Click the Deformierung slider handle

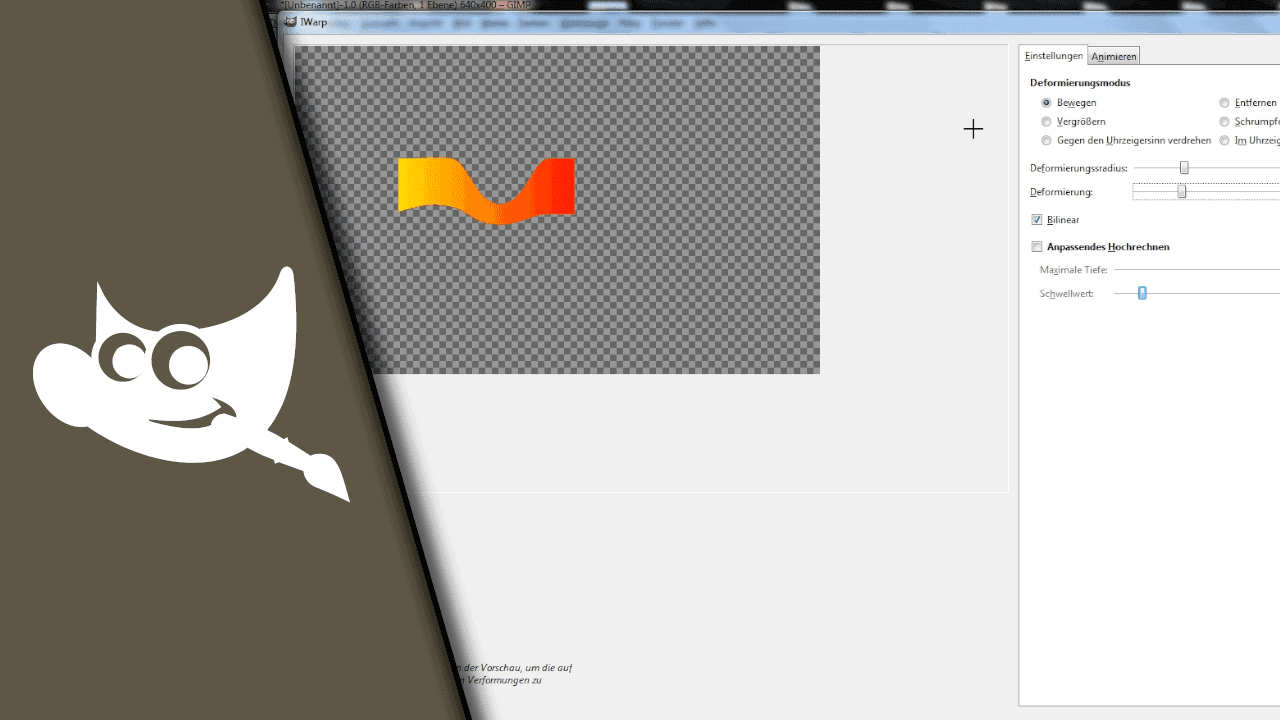(x=1181, y=191)
